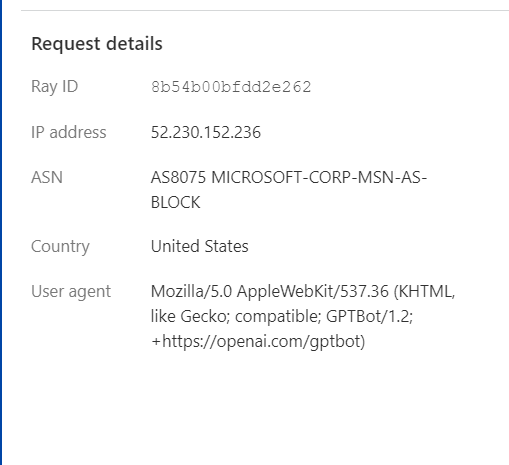Image resolution: width=509 pixels, height=465 pixels.
Task: Click the Country label
Action: [x=60, y=247]
